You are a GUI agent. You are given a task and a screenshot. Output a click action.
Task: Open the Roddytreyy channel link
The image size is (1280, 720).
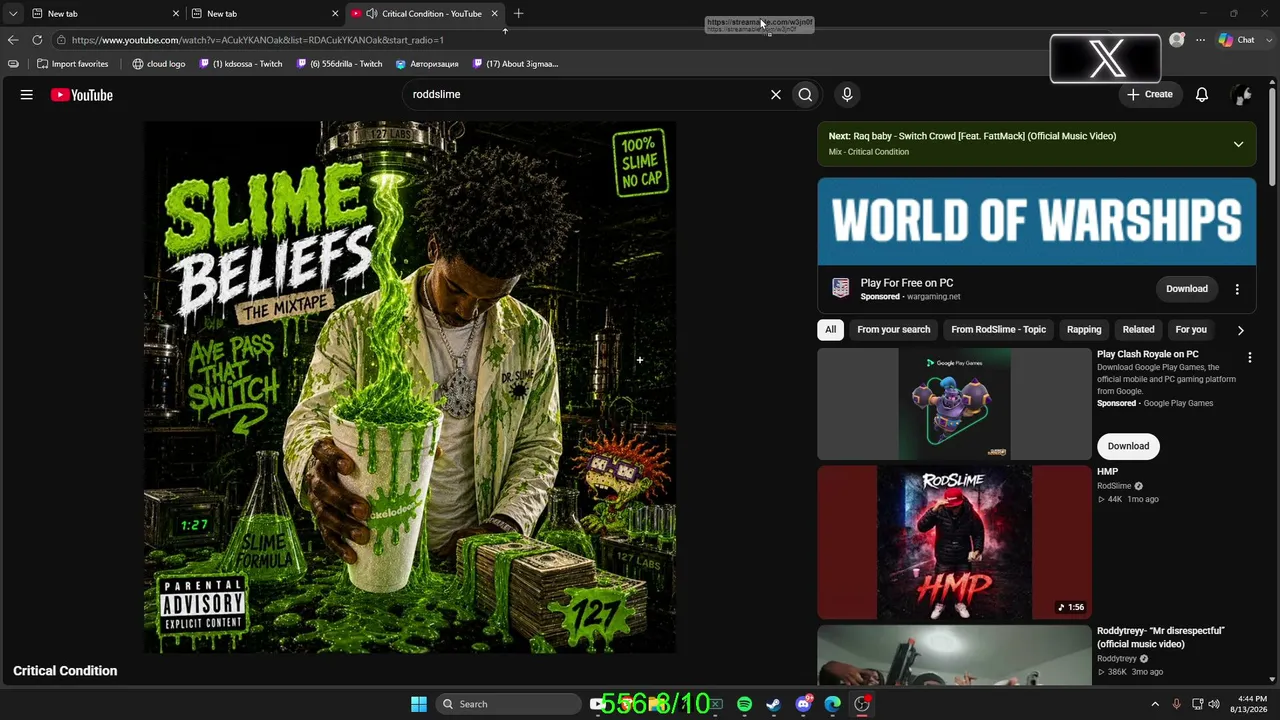pyautogui.click(x=1117, y=659)
